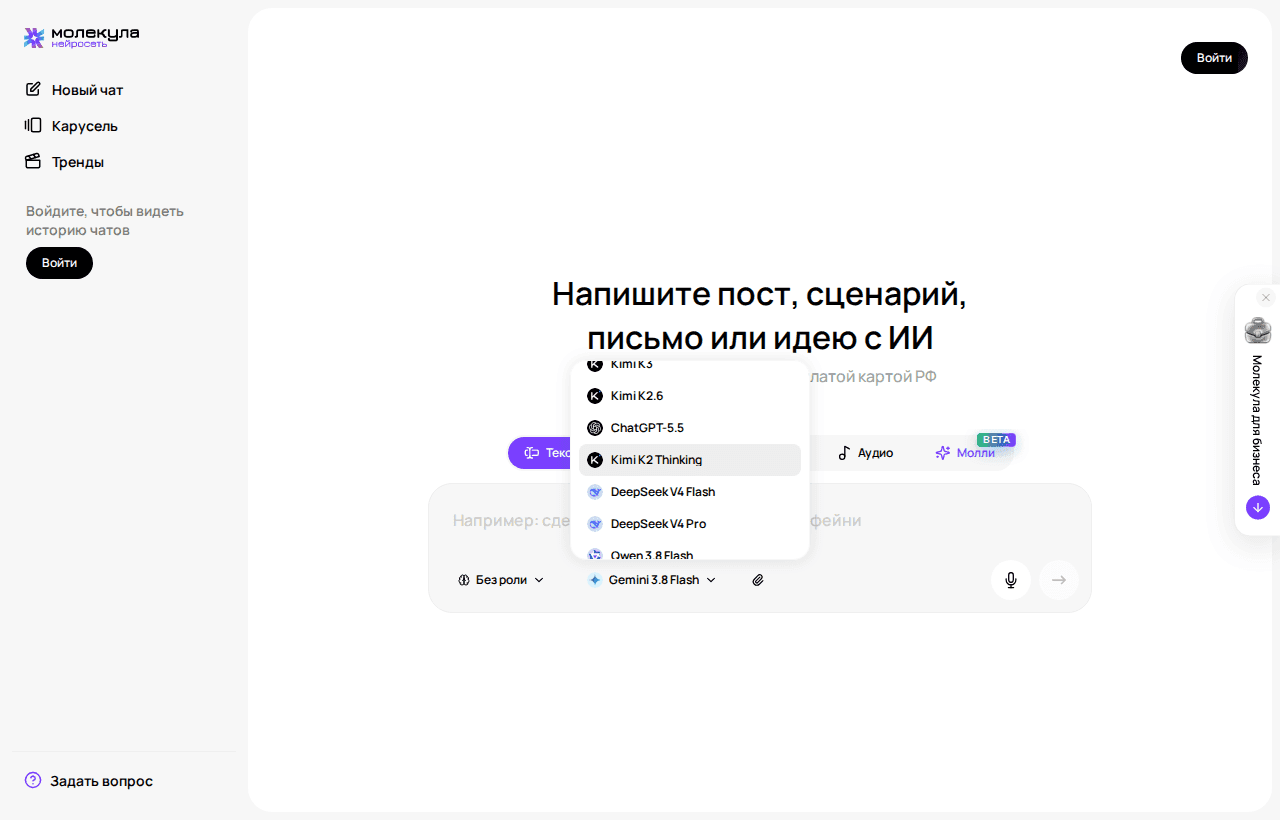The image size is (1280, 820).
Task: Start a Новый чат from the sidebar
Action: point(74,90)
